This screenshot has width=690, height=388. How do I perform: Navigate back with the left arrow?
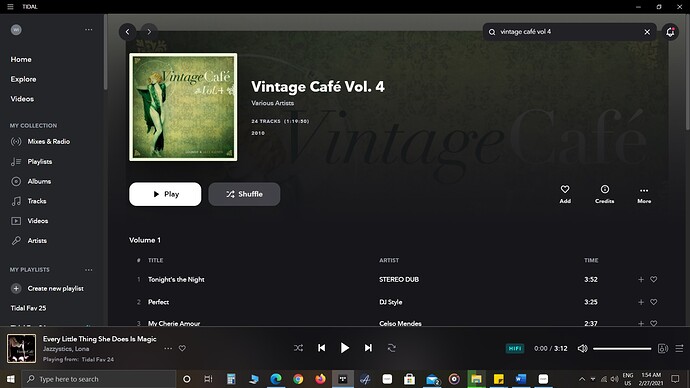[128, 32]
